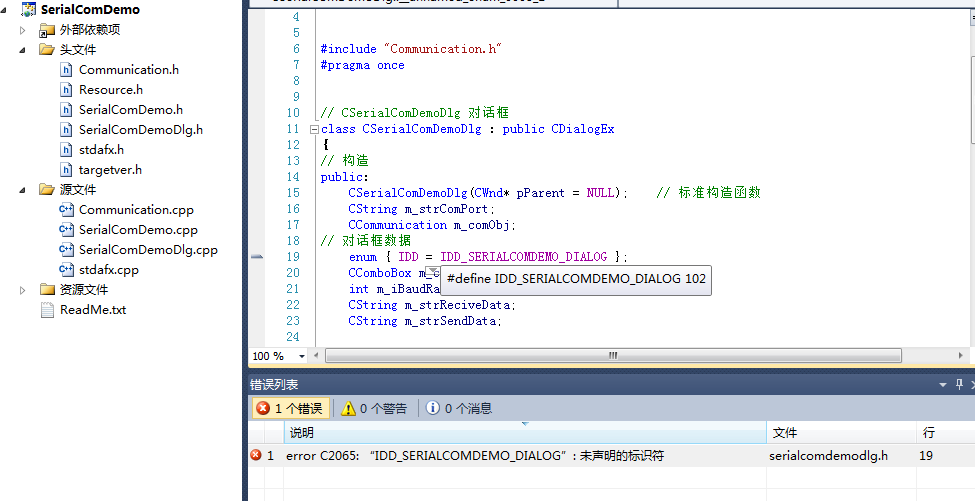Click m_strSendData on line 23
Screen dimensions: 975x501
coord(450,321)
